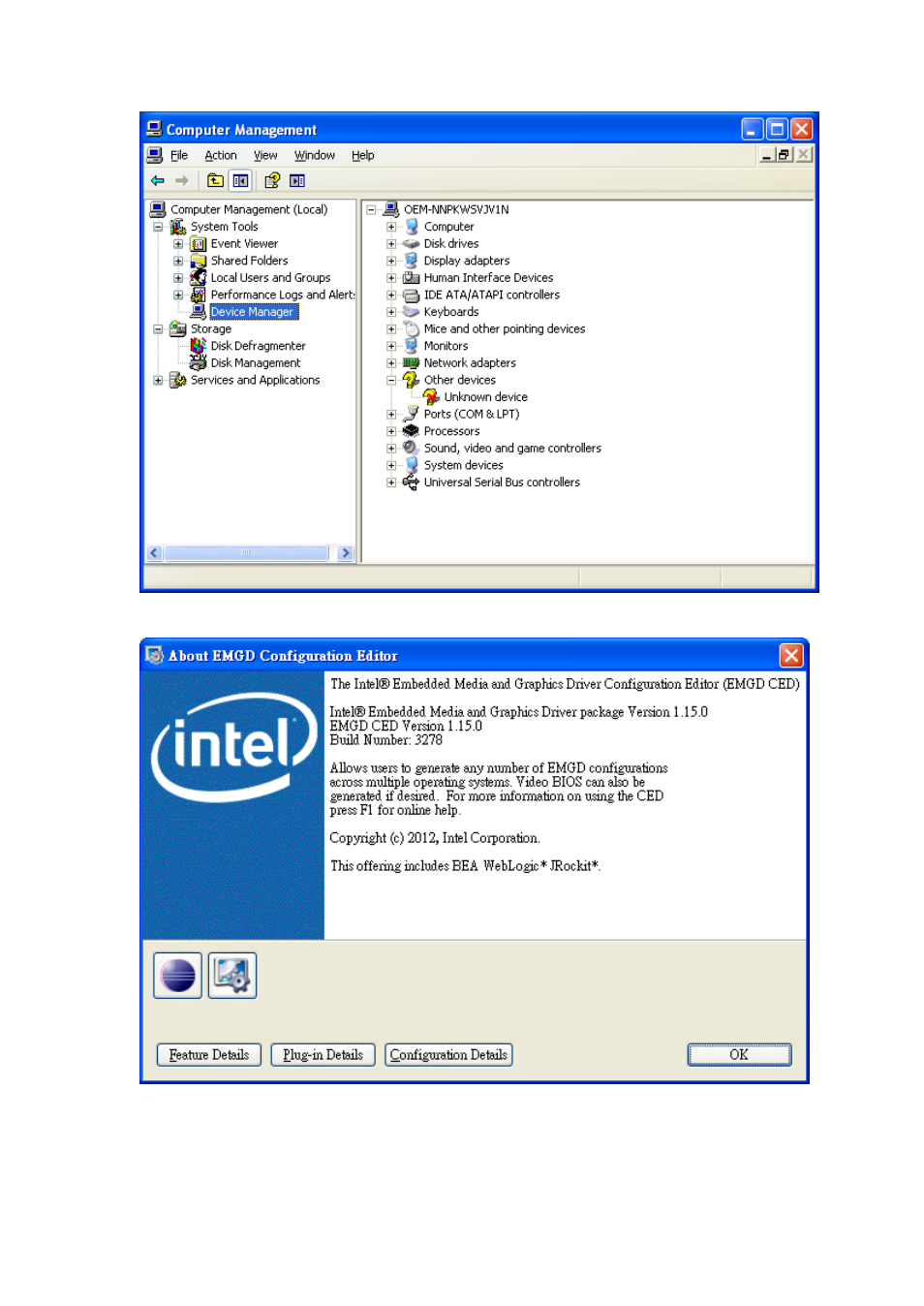Click the Sound, video and game controllers icon
This screenshot has width=924, height=1306.
(412, 449)
